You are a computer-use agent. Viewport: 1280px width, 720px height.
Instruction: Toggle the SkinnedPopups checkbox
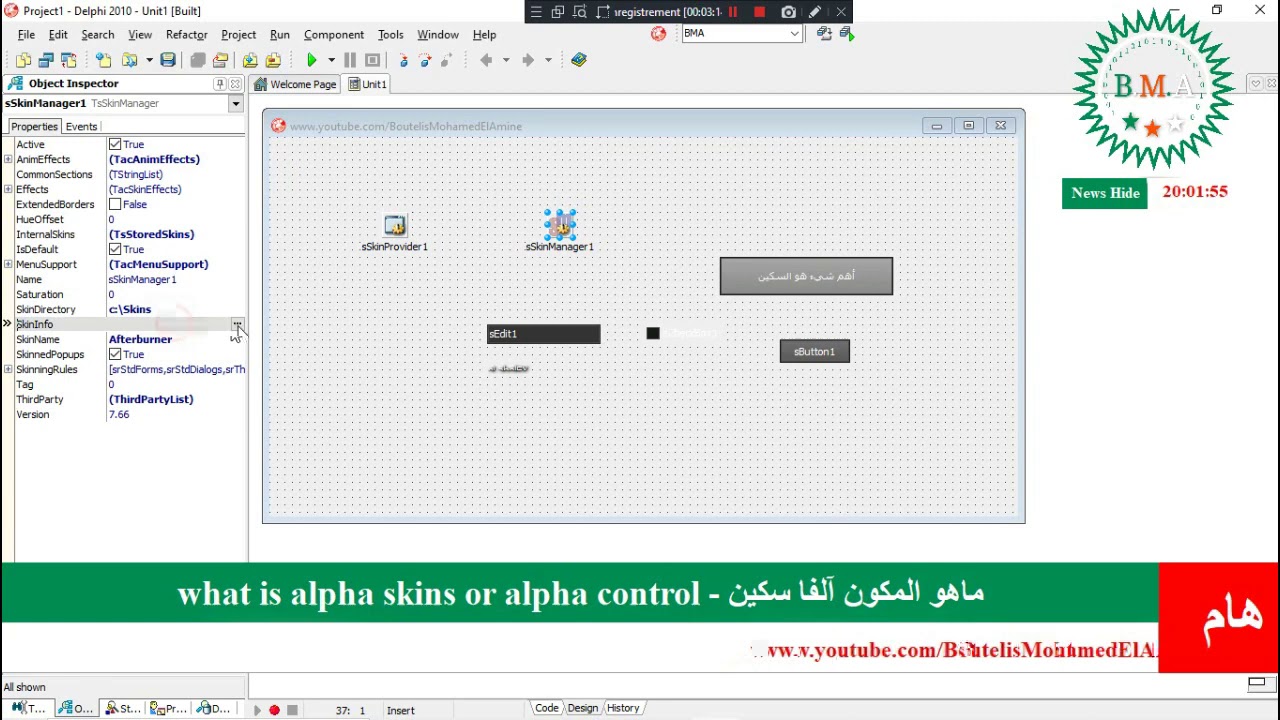(115, 354)
